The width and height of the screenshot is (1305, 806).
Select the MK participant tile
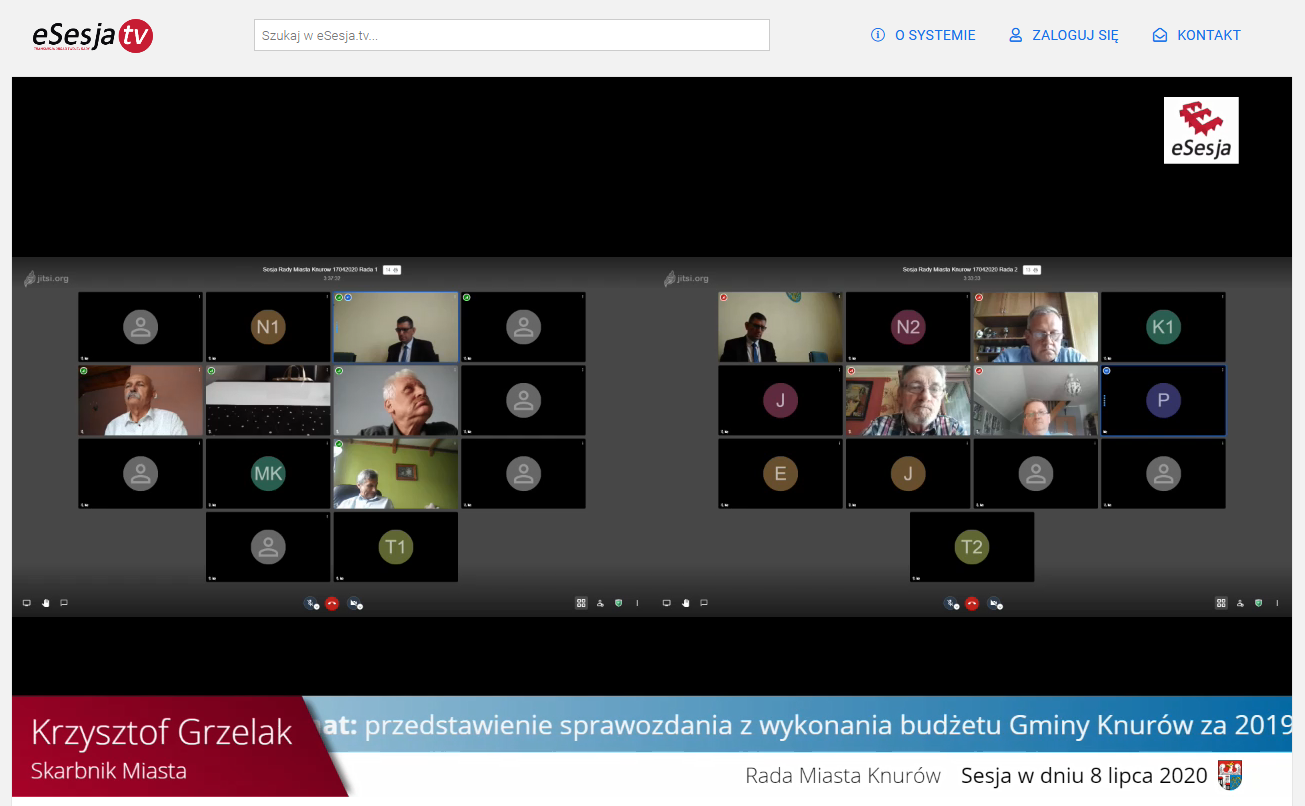pos(268,474)
